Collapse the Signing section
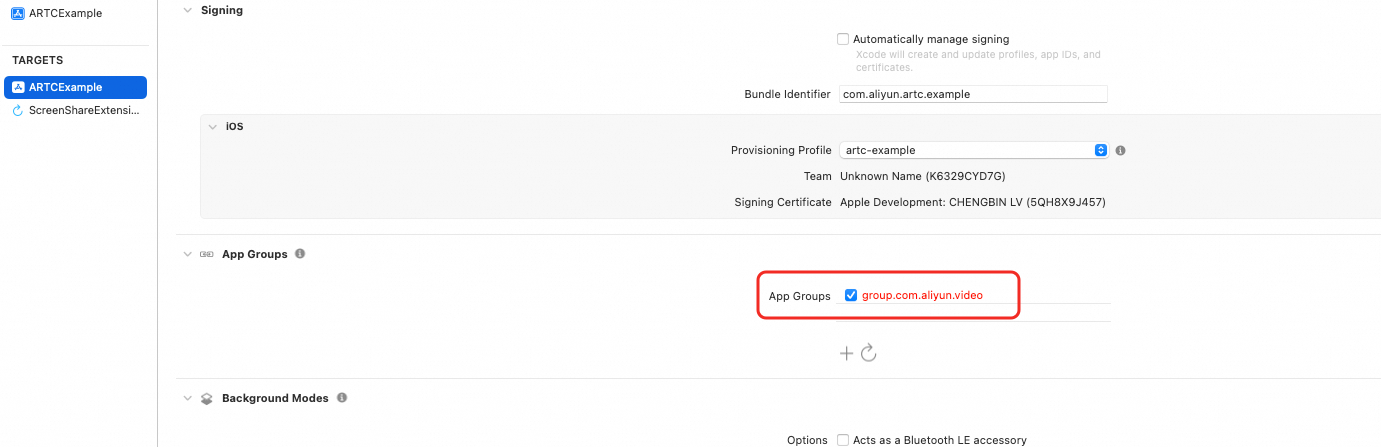 tap(187, 10)
